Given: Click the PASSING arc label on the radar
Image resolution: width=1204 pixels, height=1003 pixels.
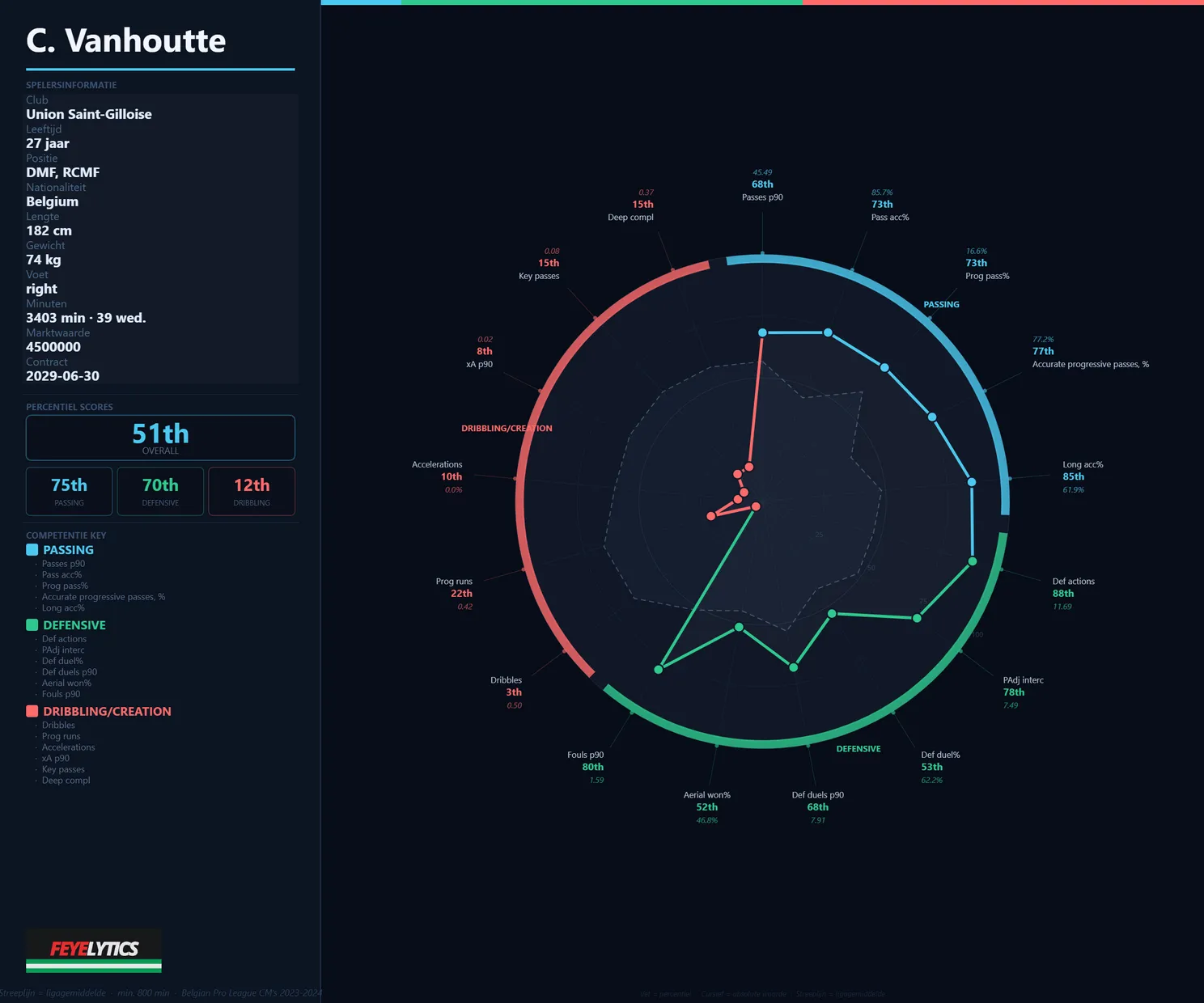Looking at the screenshot, I should (x=941, y=305).
